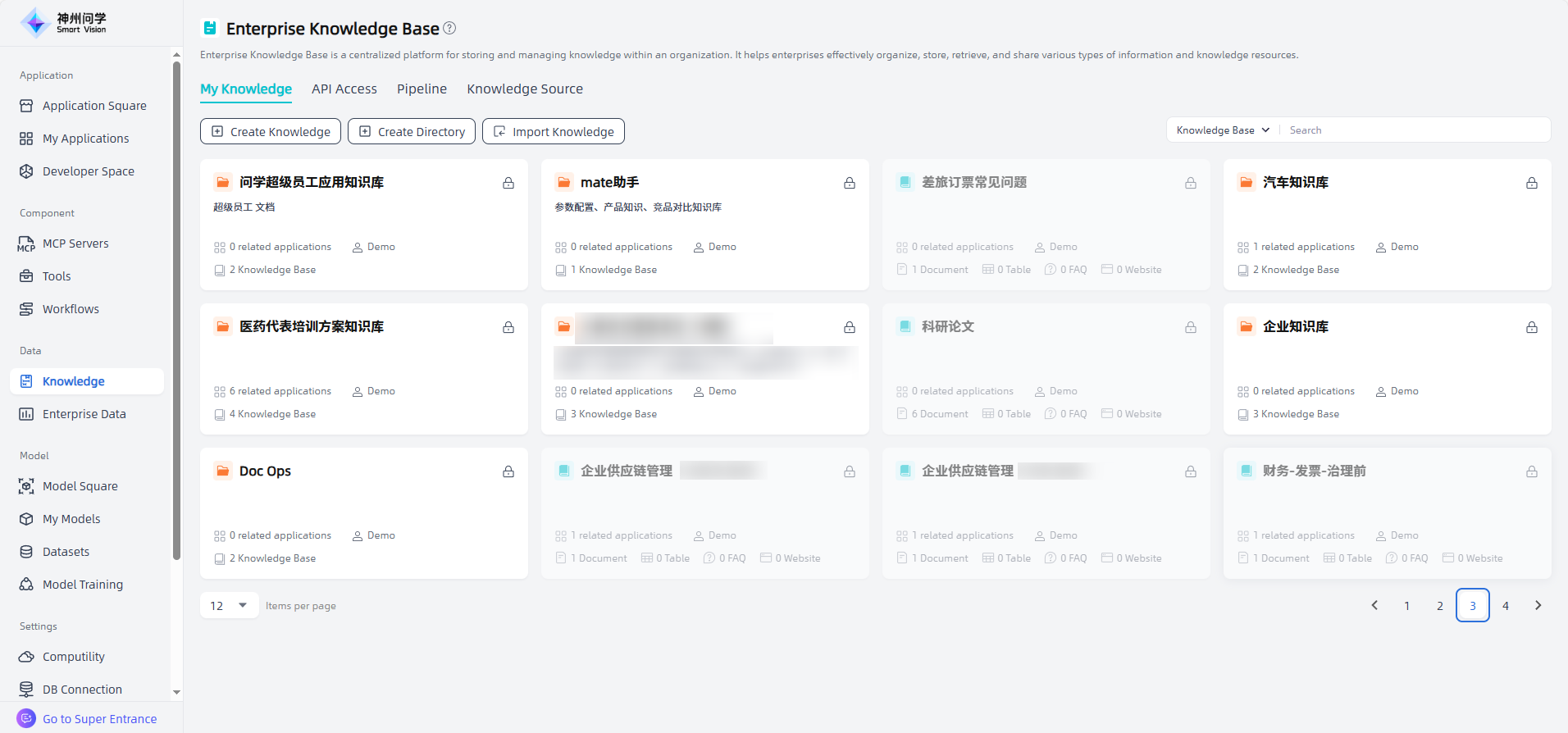Open Model Square in the sidebar
Viewport: 1568px width, 733px height.
point(80,486)
